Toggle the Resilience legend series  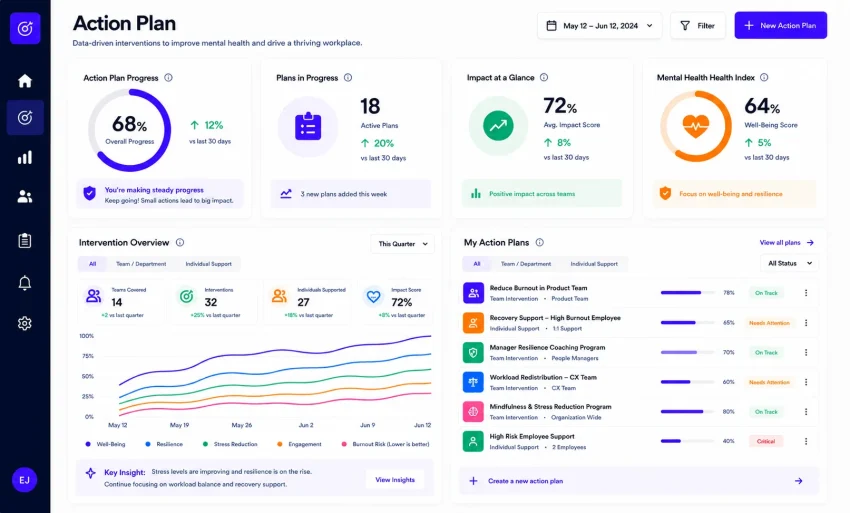tap(164, 444)
